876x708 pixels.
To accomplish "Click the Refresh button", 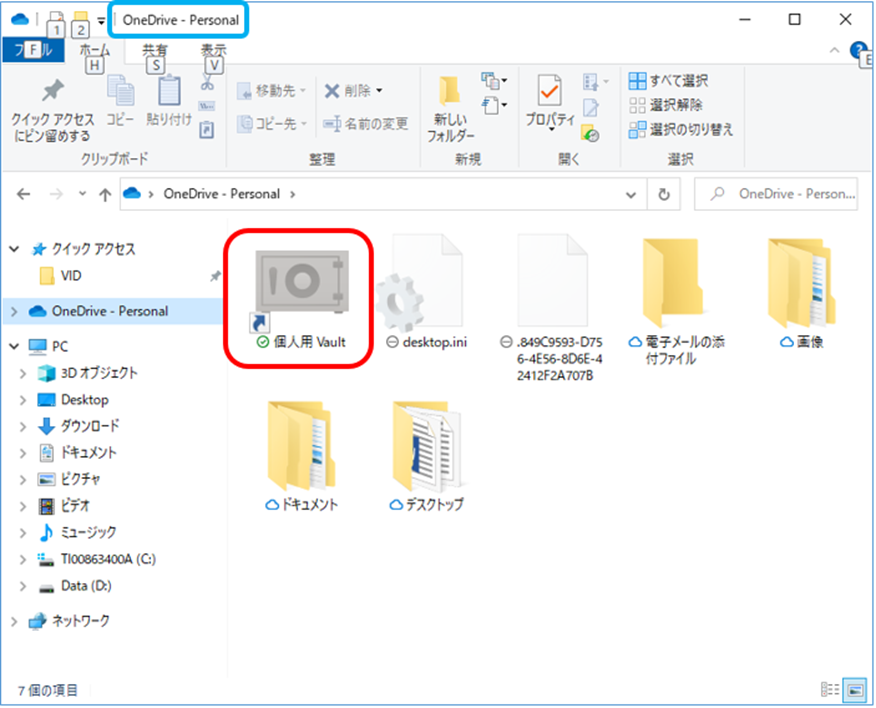I will (x=664, y=194).
